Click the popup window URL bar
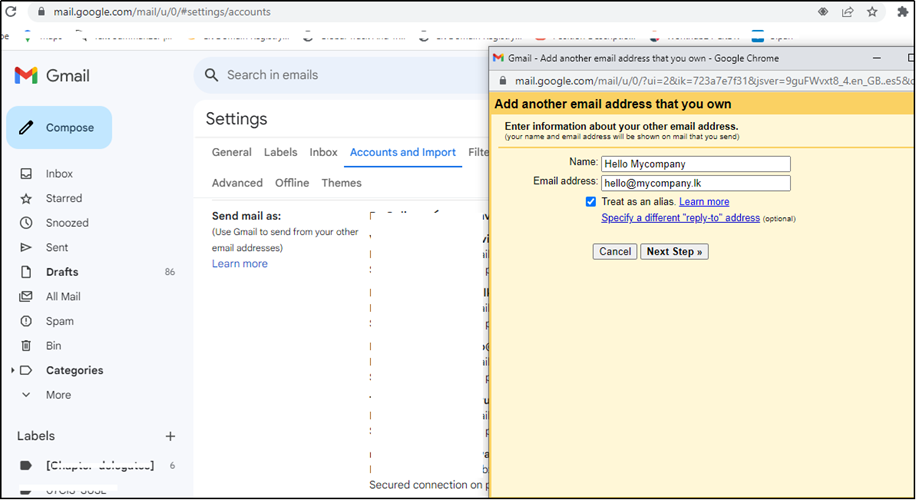The height and width of the screenshot is (500, 916). pos(713,81)
